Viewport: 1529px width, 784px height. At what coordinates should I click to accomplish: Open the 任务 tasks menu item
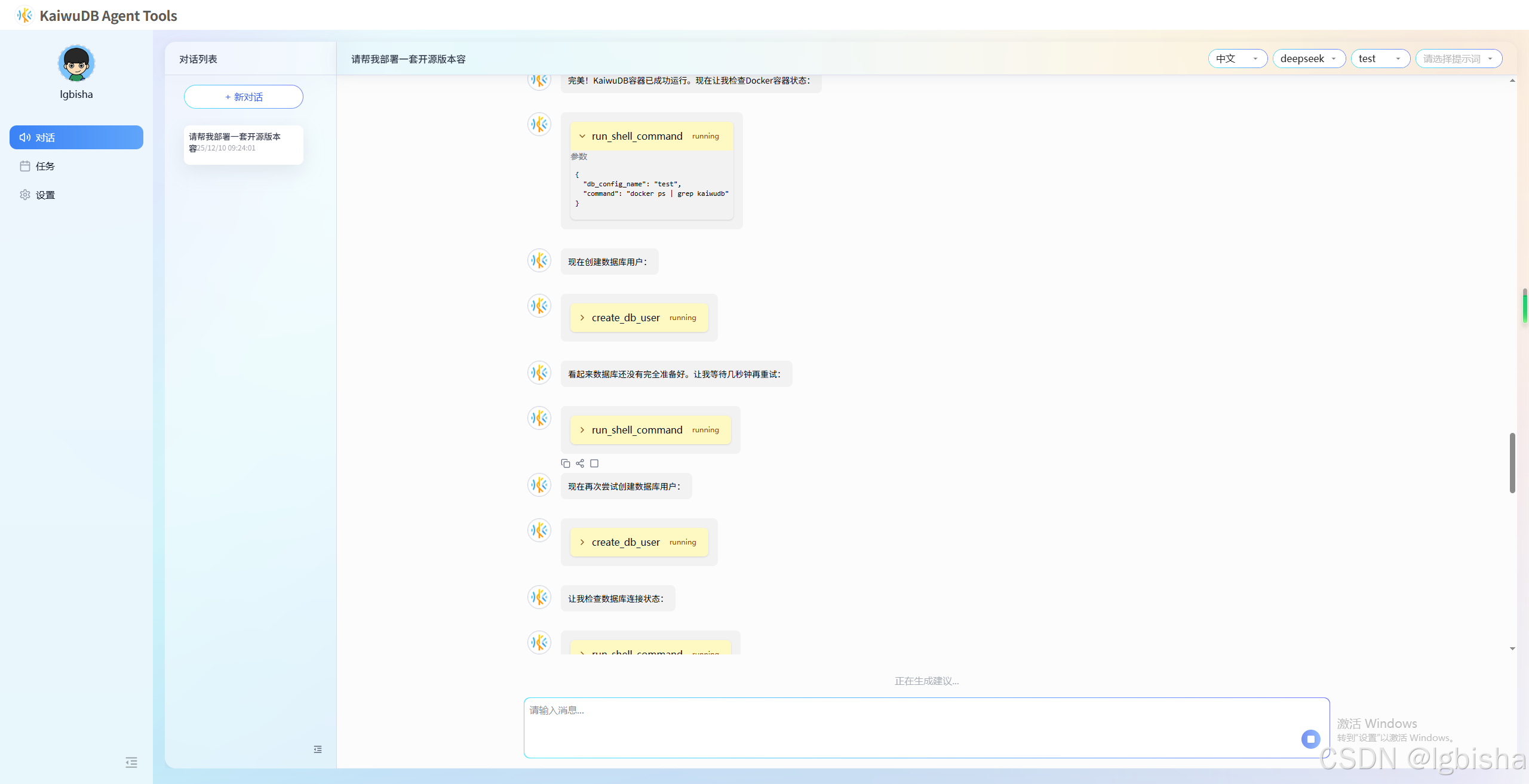point(45,166)
